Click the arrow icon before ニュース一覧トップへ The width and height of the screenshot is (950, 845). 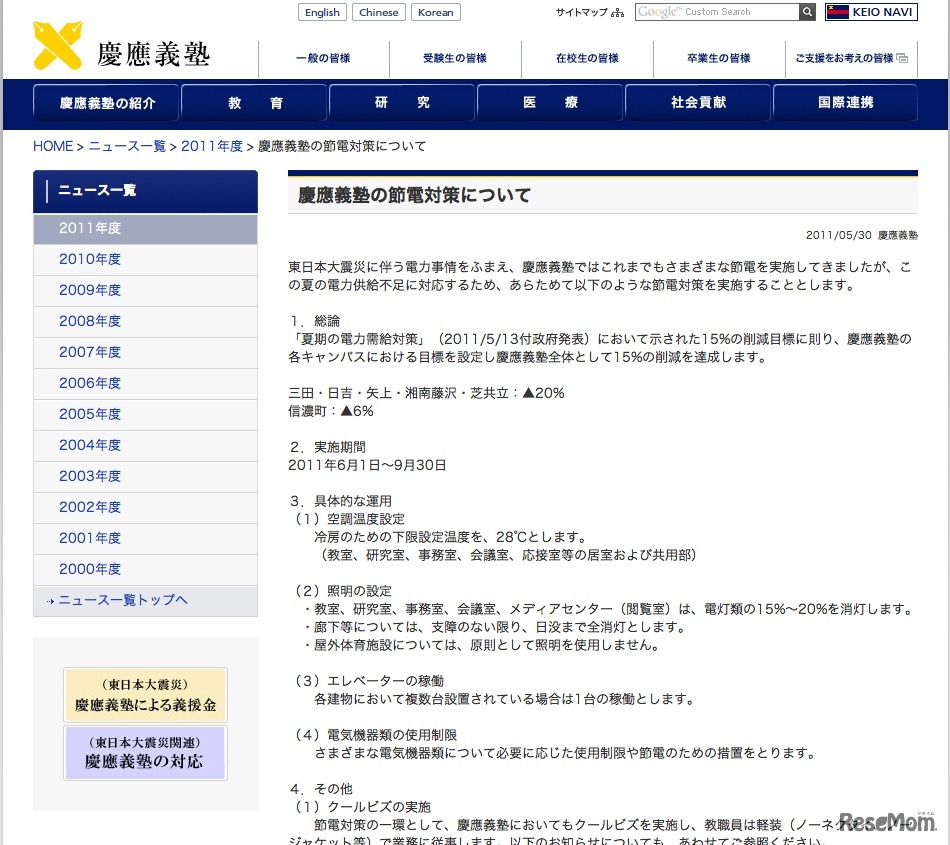coord(49,600)
